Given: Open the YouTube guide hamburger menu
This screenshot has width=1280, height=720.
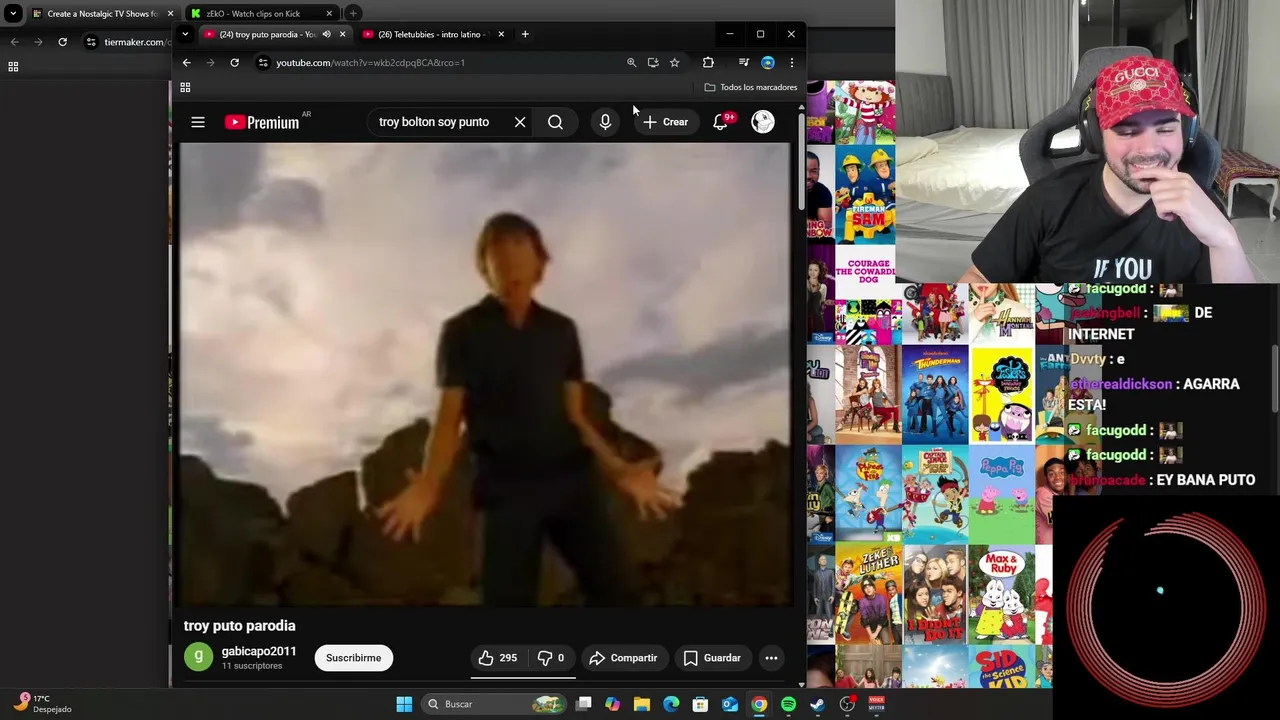Looking at the screenshot, I should click(198, 122).
